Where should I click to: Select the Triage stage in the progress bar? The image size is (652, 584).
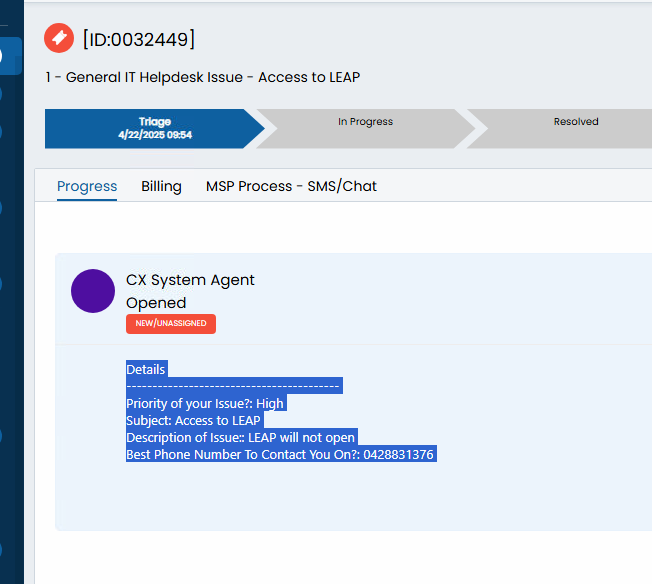tap(155, 129)
